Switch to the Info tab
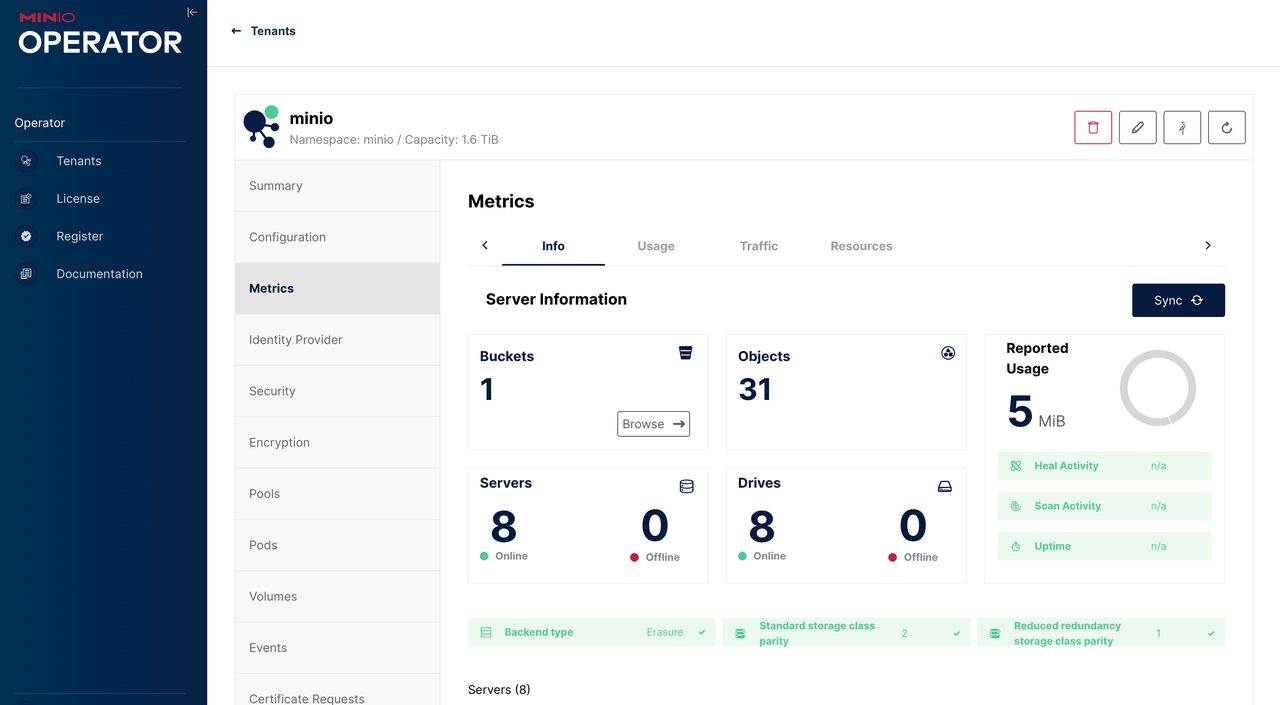The image size is (1280, 705). click(553, 246)
